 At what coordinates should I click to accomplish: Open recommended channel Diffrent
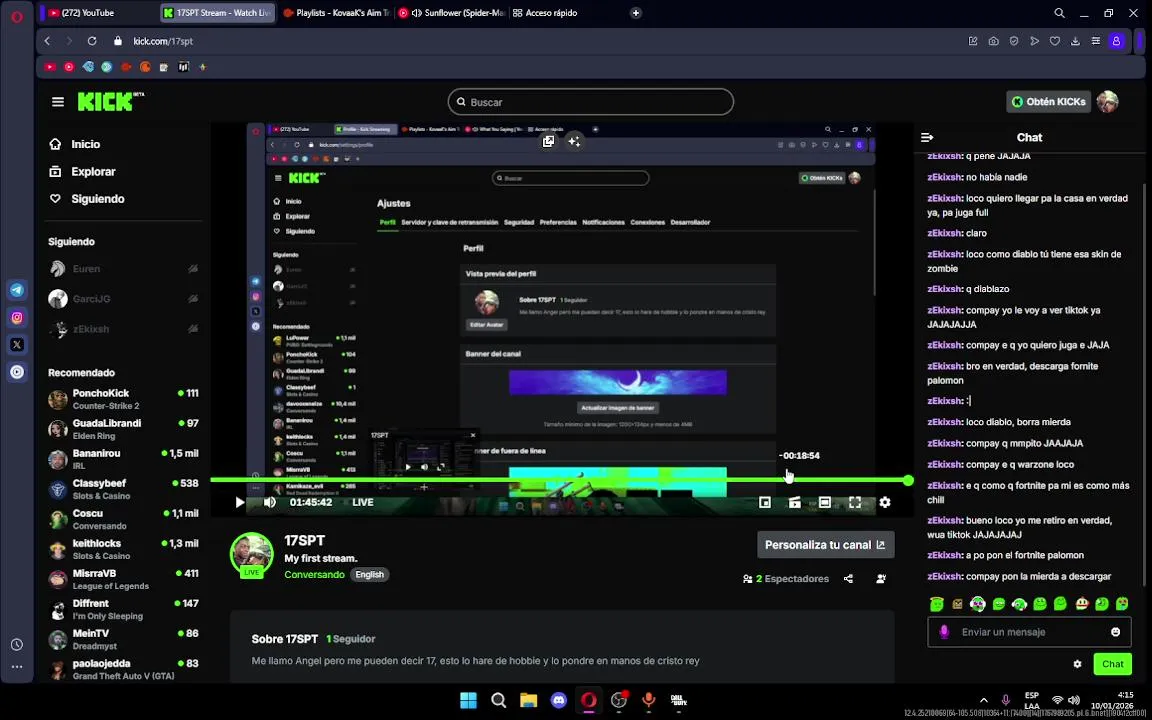pos(123,610)
